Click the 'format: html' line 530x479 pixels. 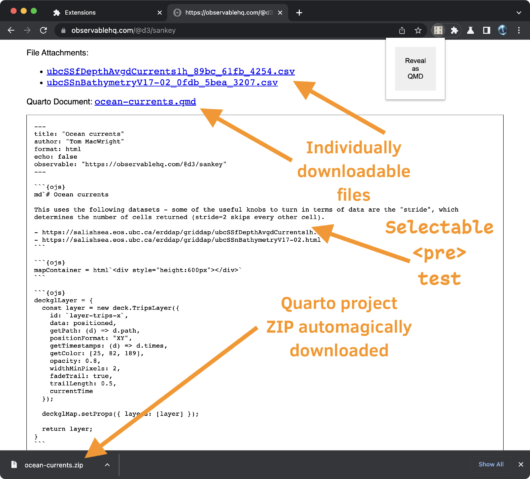coord(57,149)
